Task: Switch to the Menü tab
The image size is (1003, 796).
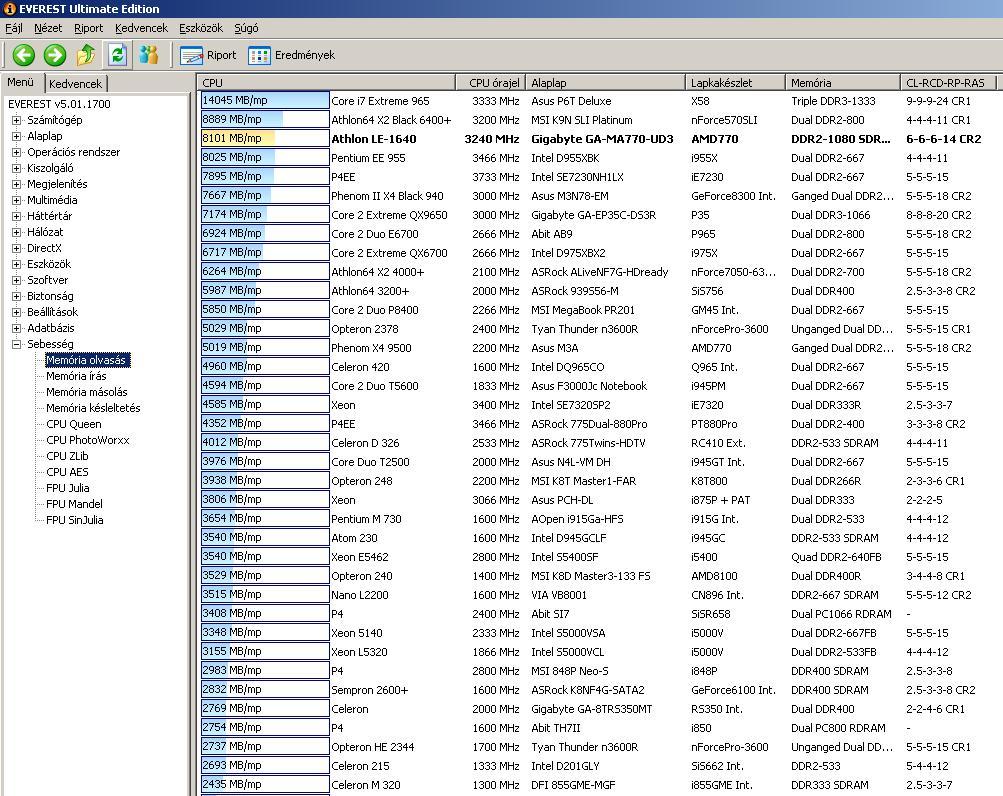Action: pyautogui.click(x=20, y=83)
